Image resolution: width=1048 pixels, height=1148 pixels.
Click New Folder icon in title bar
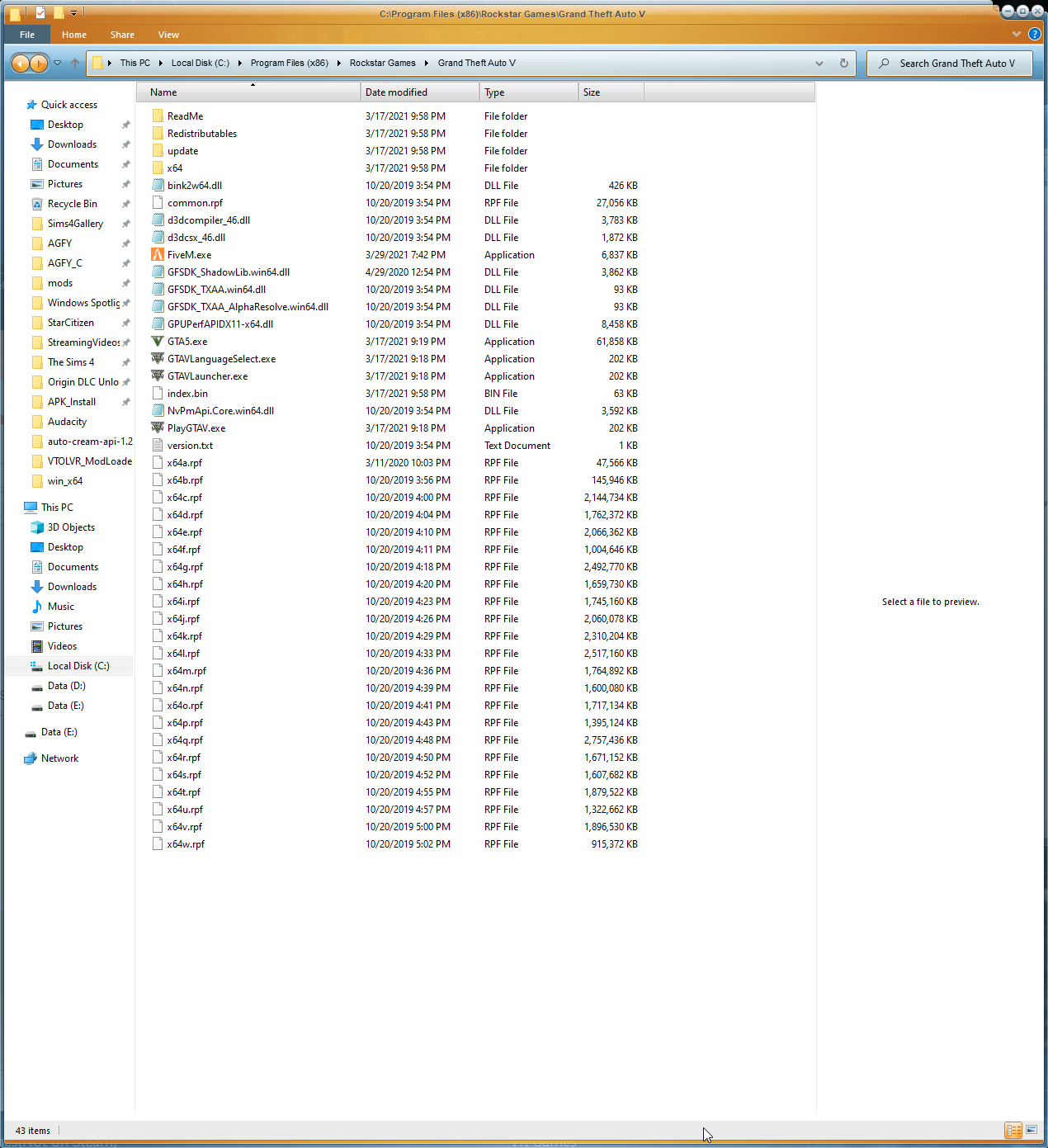click(59, 12)
